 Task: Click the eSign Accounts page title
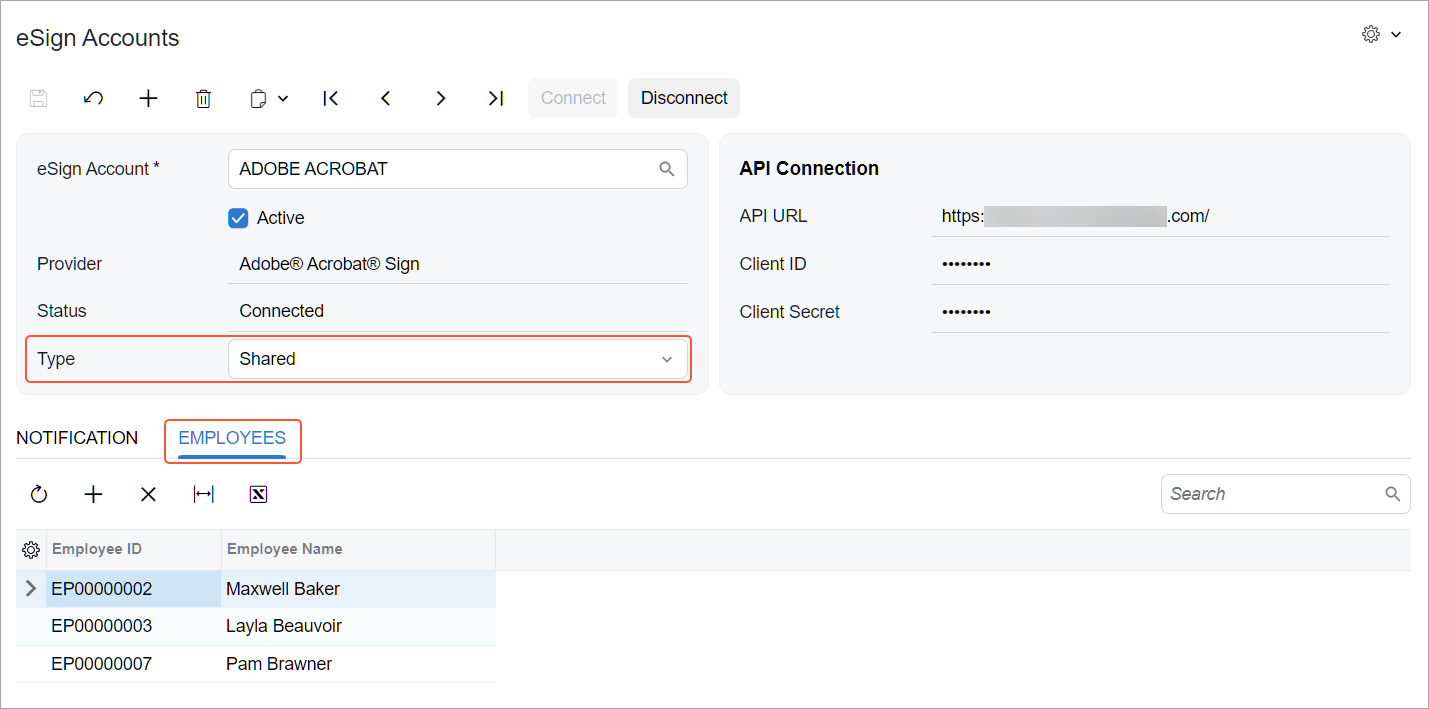click(98, 38)
